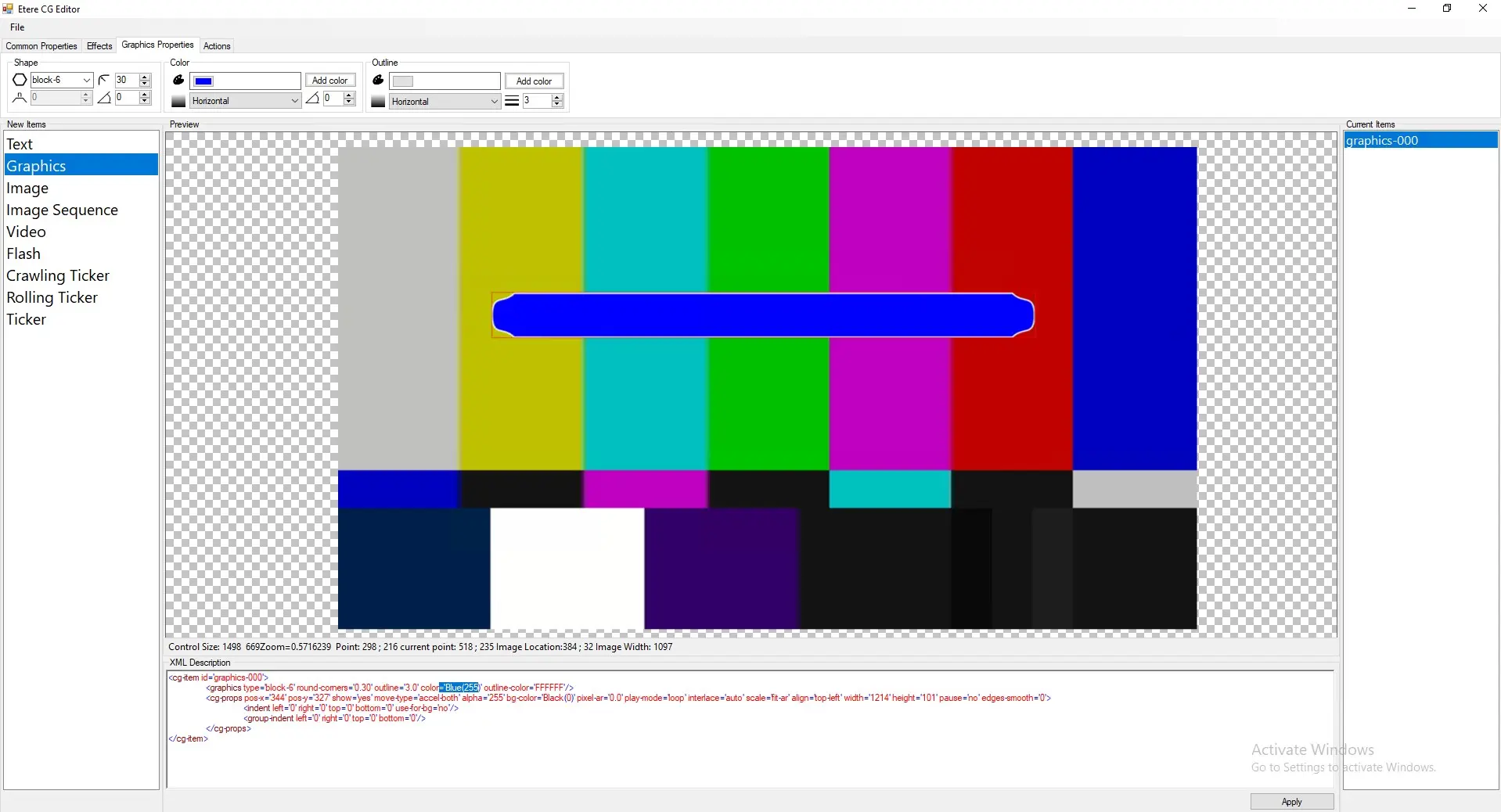This screenshot has height=812, width=1501.
Task: Click the round corners icon in Shape
Action: point(104,80)
